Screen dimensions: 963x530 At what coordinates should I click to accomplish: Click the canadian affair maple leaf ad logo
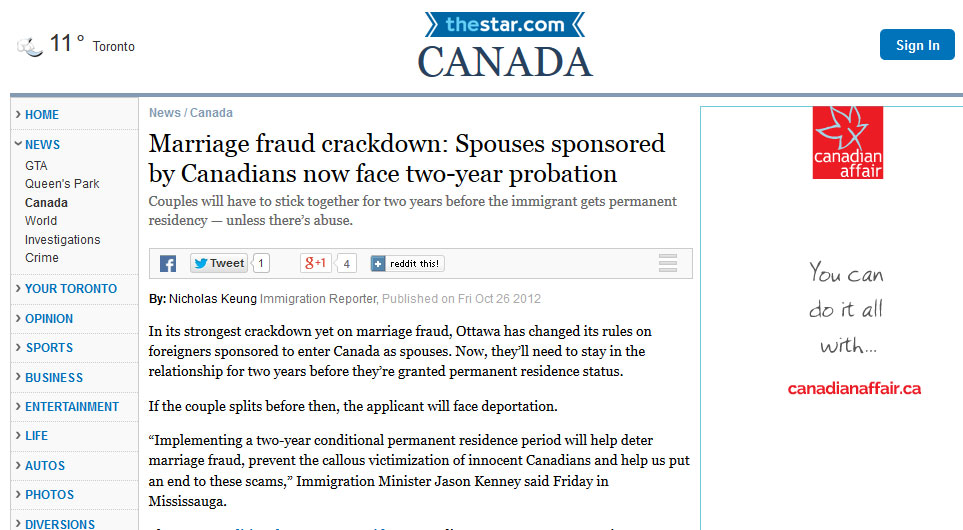tap(848, 142)
